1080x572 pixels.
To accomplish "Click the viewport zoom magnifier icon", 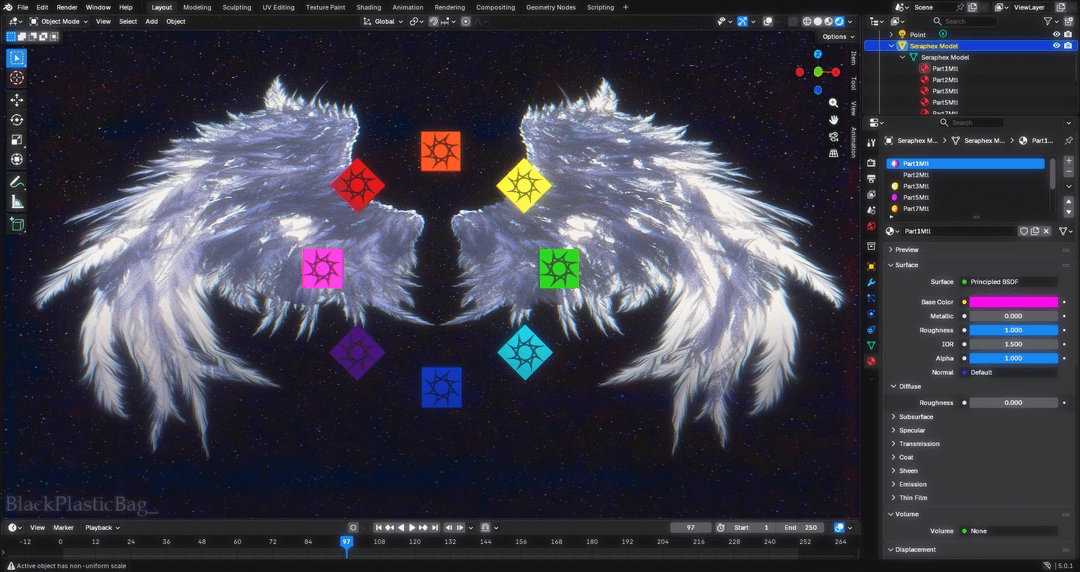I will [x=834, y=103].
